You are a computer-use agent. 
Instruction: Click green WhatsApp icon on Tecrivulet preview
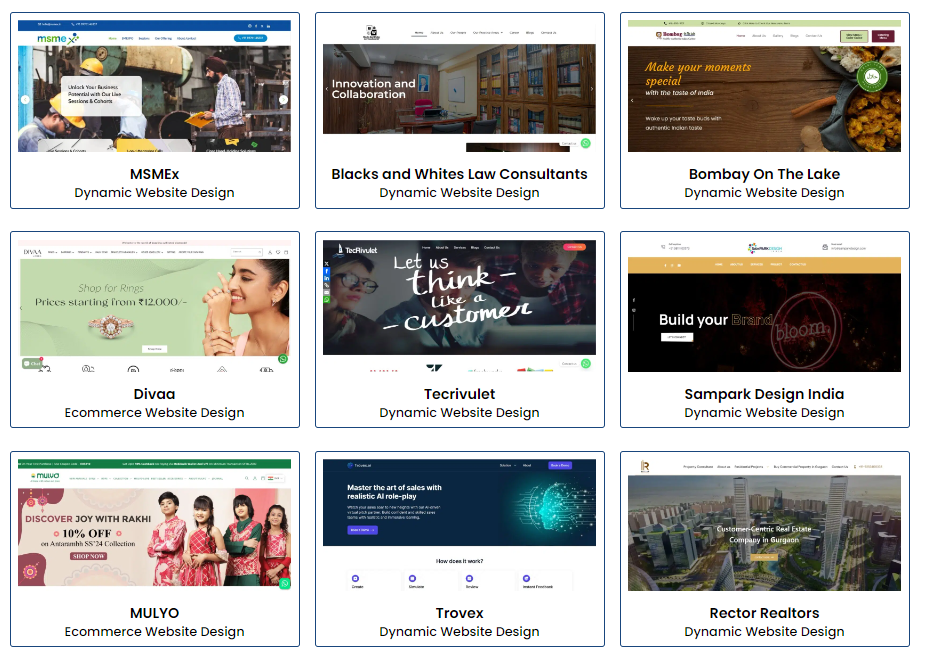point(586,364)
